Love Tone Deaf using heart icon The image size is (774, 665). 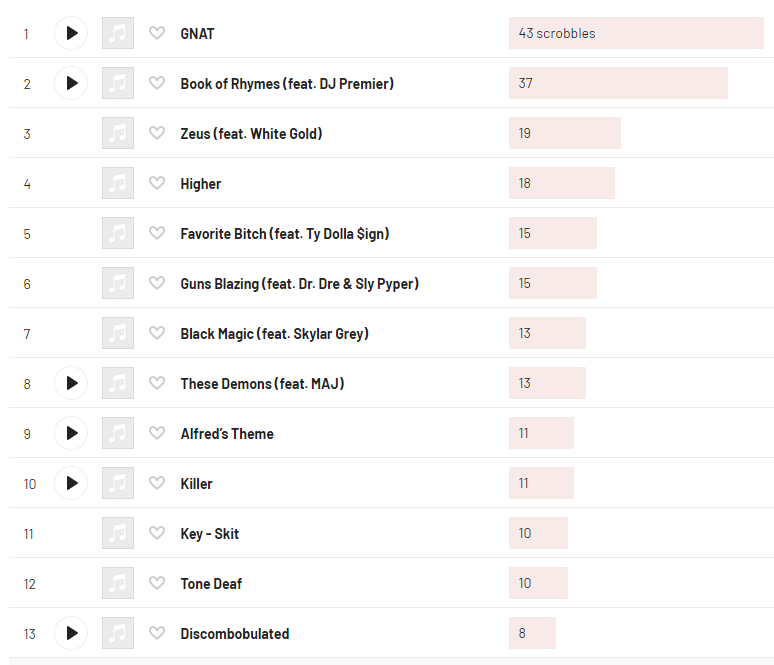click(x=157, y=583)
